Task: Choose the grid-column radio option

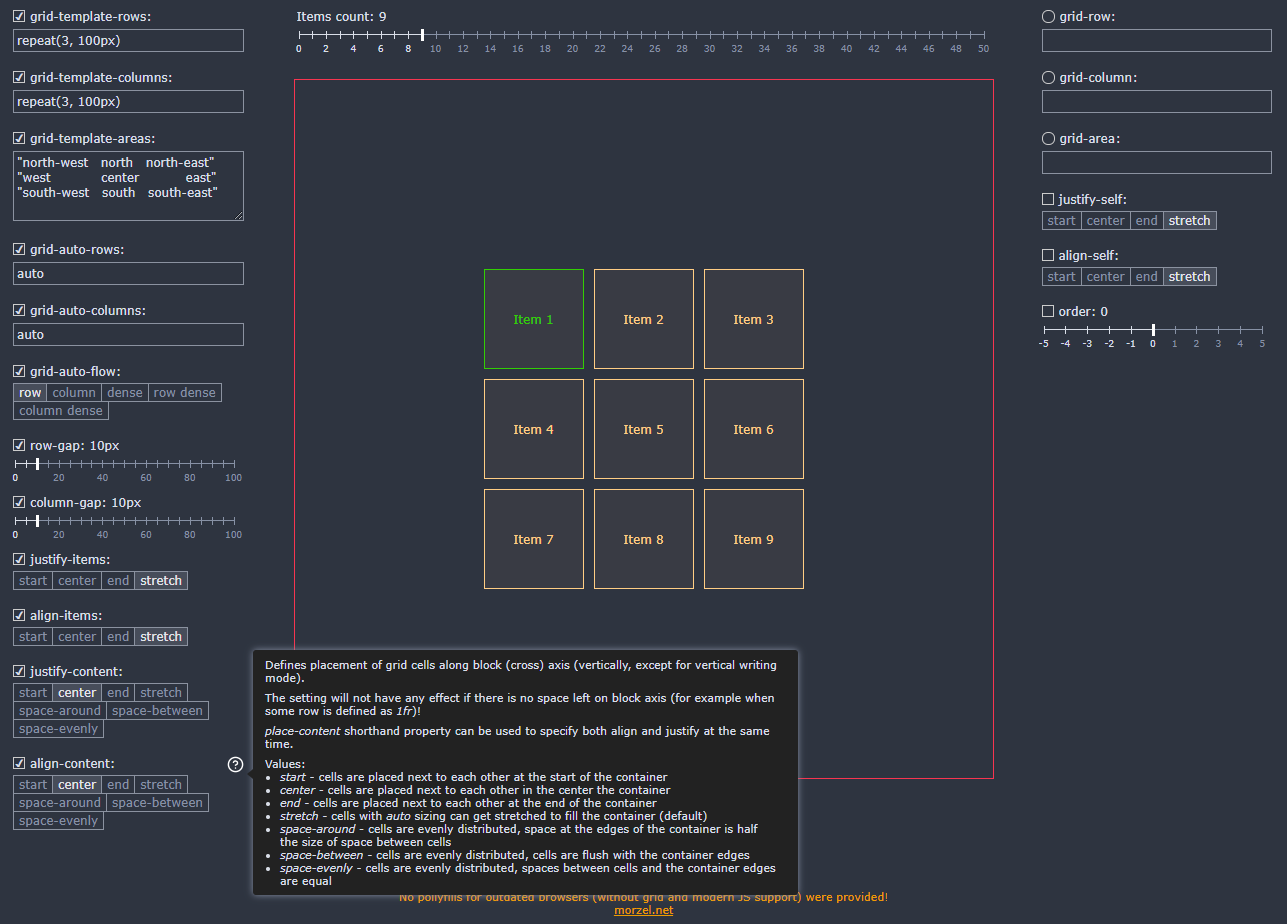Action: tap(1048, 78)
